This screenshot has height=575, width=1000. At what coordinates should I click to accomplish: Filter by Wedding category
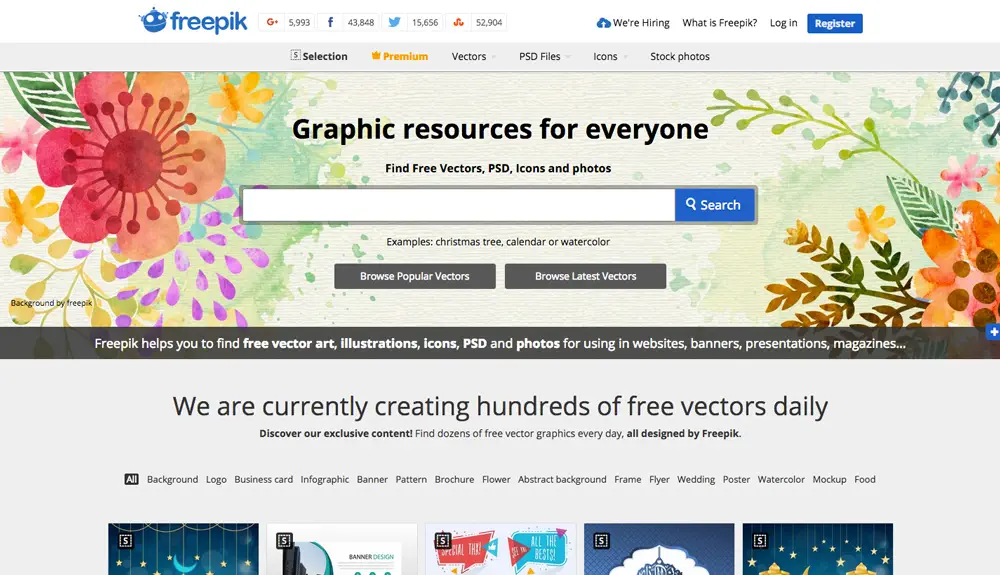pos(696,479)
